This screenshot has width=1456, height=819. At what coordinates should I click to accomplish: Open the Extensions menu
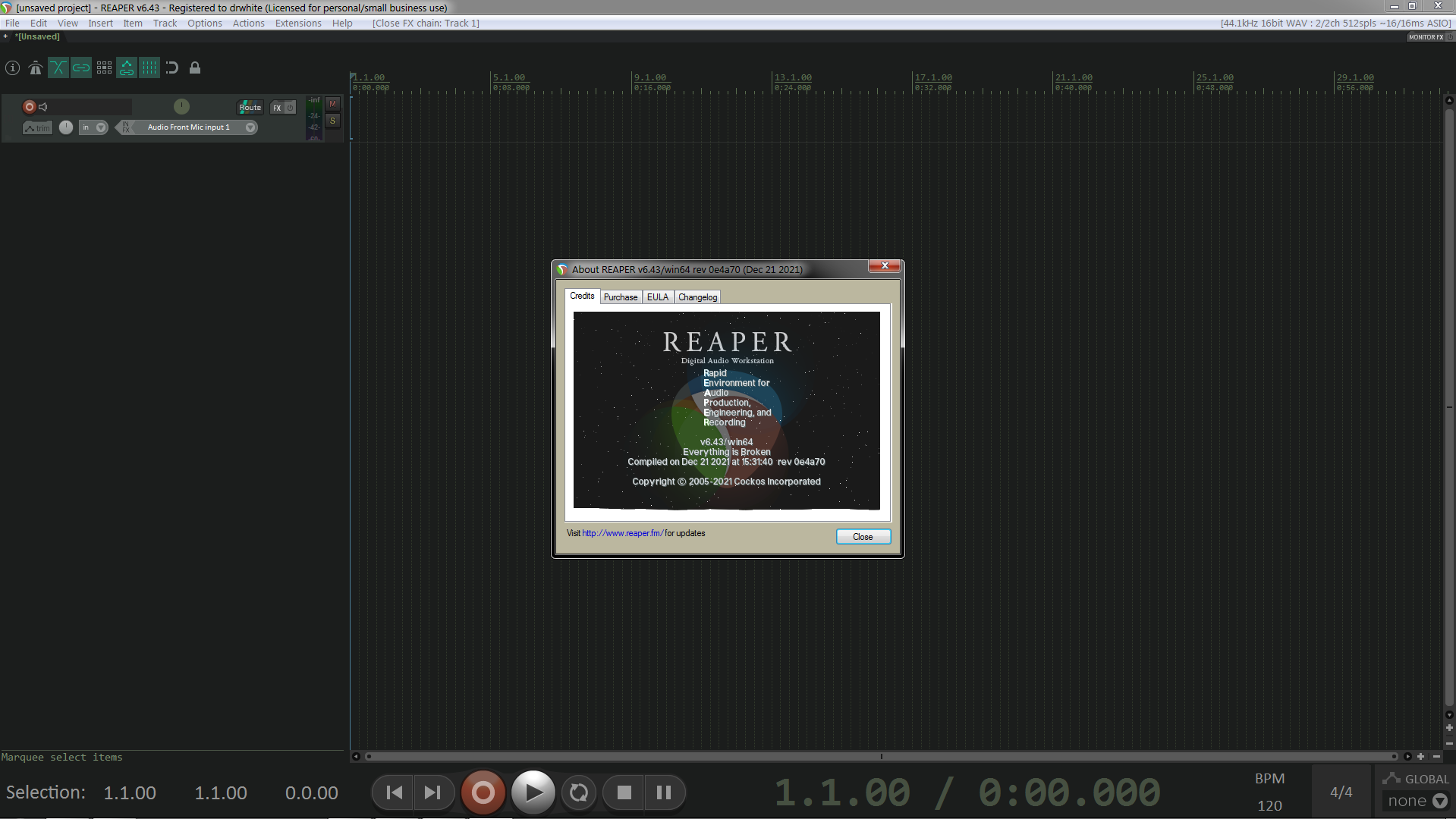[298, 24]
